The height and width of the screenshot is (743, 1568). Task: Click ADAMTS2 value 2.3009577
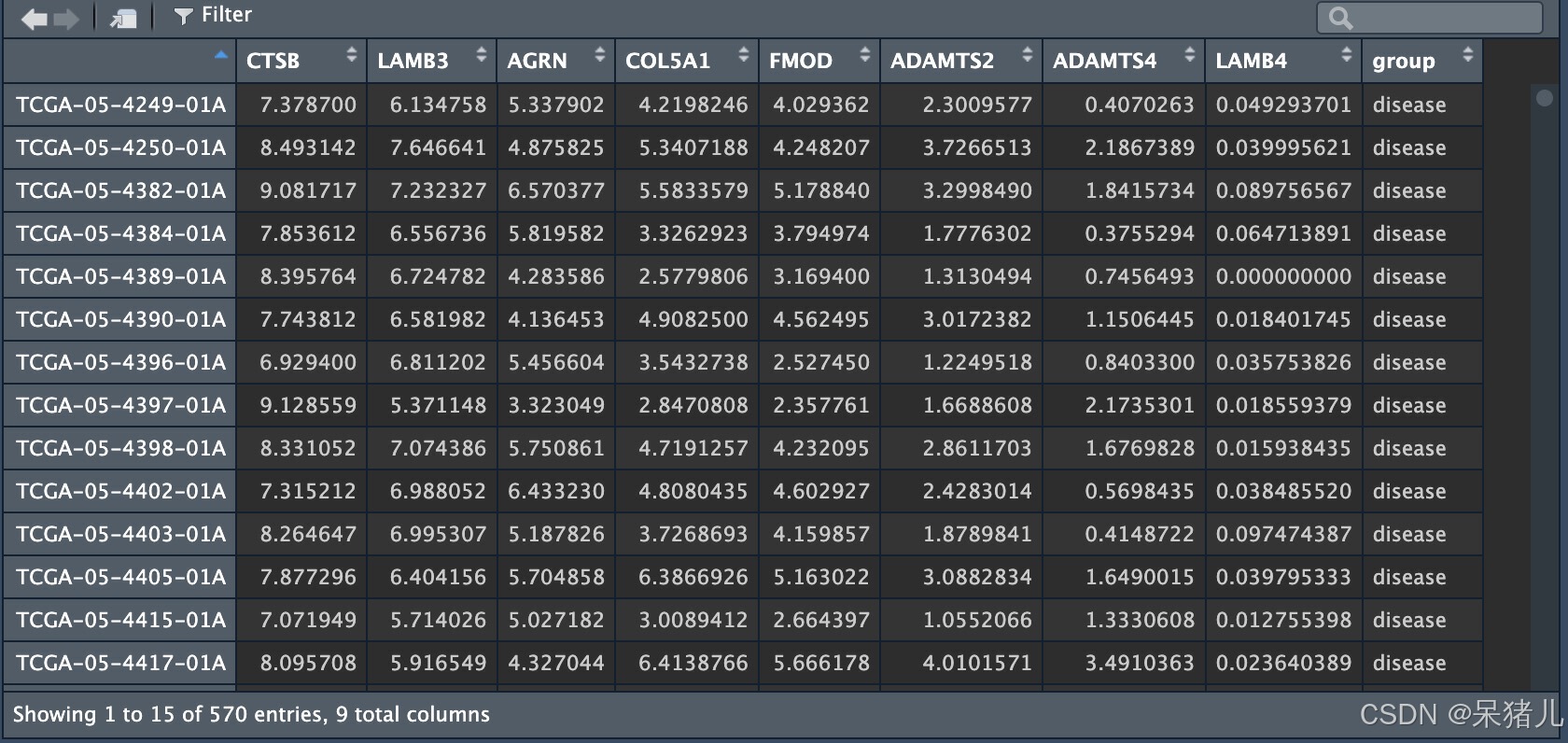coord(977,105)
